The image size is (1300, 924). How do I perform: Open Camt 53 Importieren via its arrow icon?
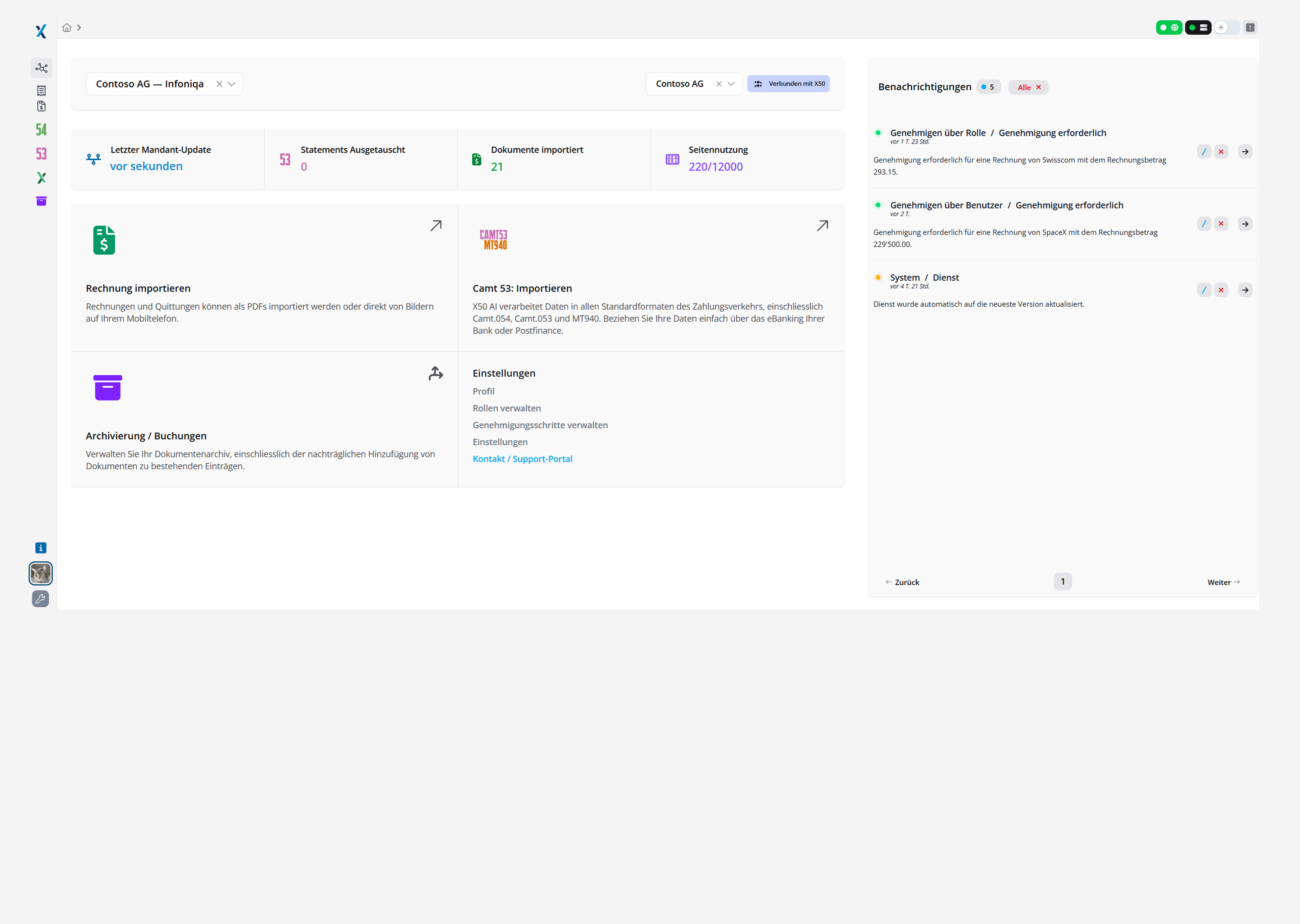coord(822,226)
